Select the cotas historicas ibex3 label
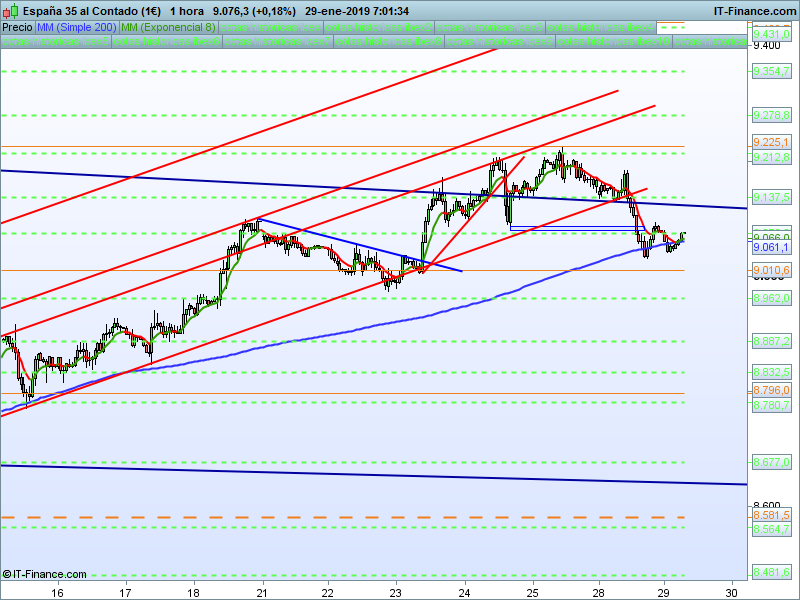Screen dimensions: 800x600 [489, 28]
